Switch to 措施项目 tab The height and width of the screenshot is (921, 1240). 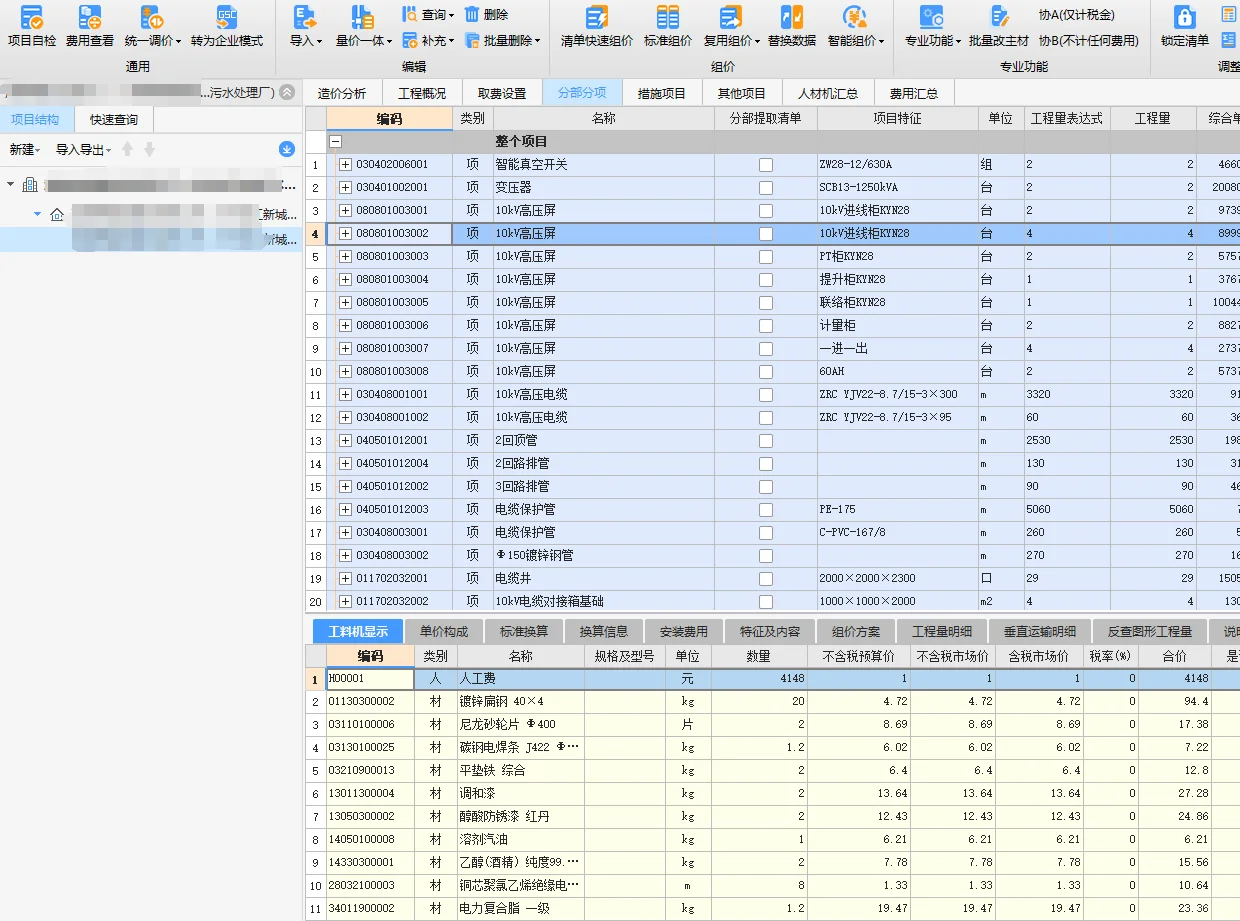click(662, 93)
